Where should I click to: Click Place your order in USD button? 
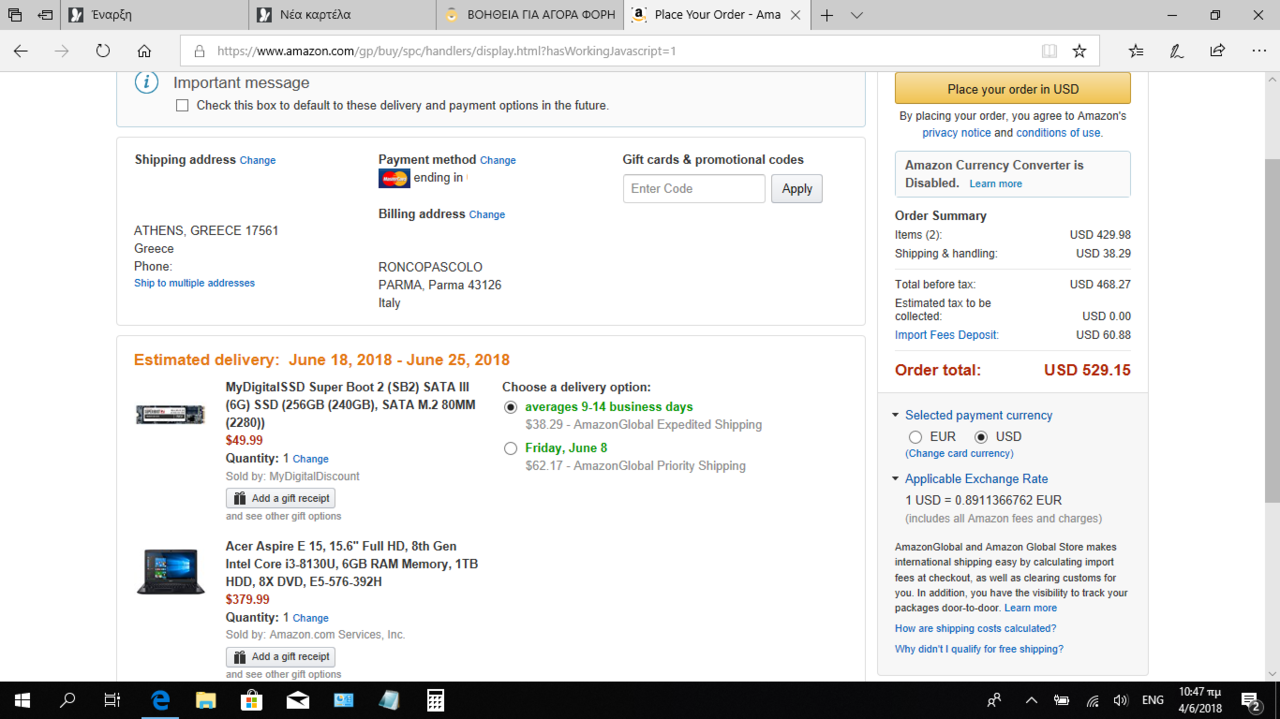click(1013, 89)
